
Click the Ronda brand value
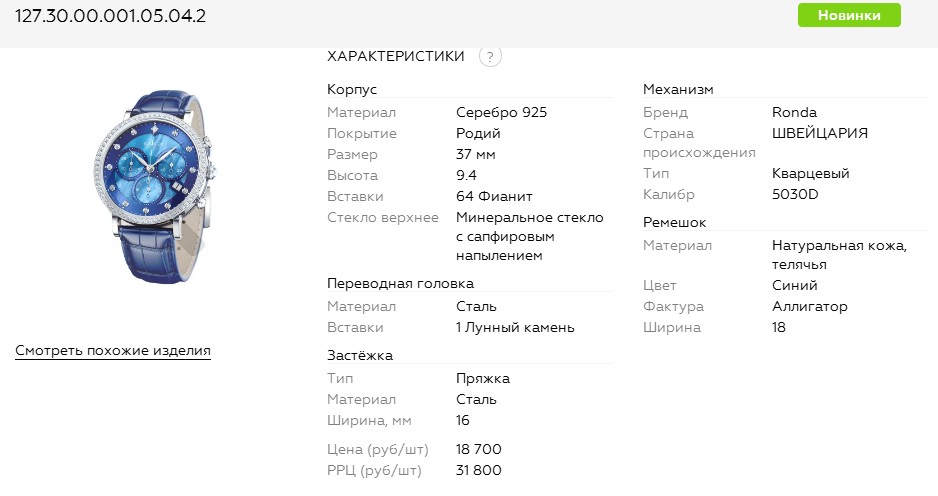[794, 112]
